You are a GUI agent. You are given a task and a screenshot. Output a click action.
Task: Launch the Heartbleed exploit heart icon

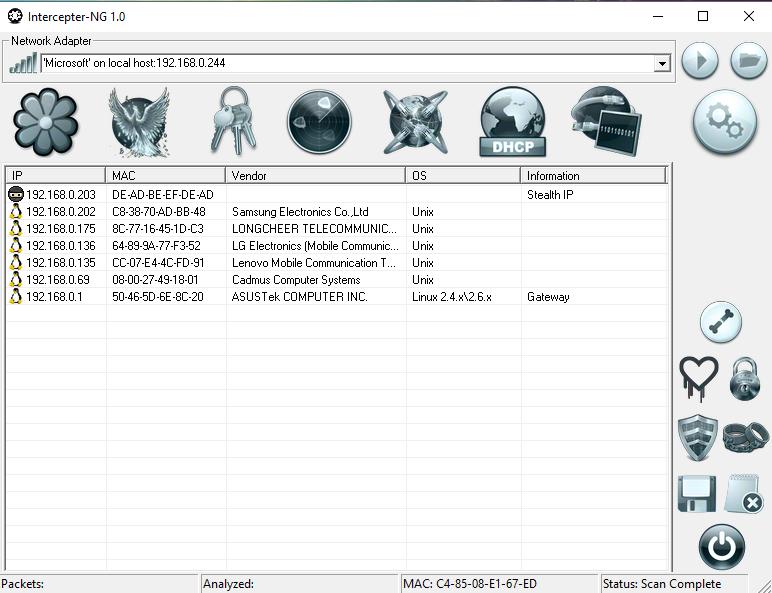tap(698, 379)
